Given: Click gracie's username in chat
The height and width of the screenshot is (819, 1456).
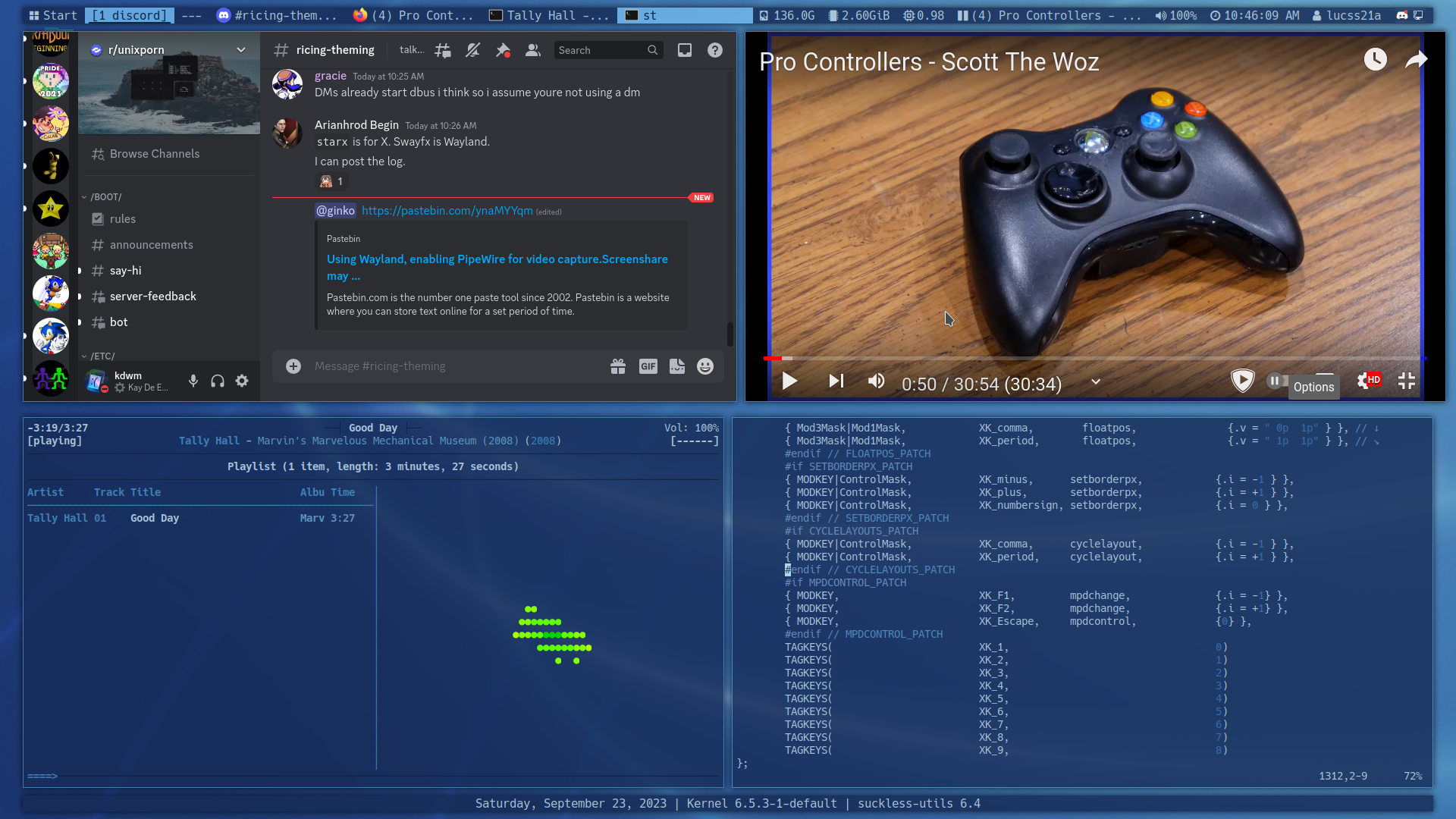Looking at the screenshot, I should (331, 76).
